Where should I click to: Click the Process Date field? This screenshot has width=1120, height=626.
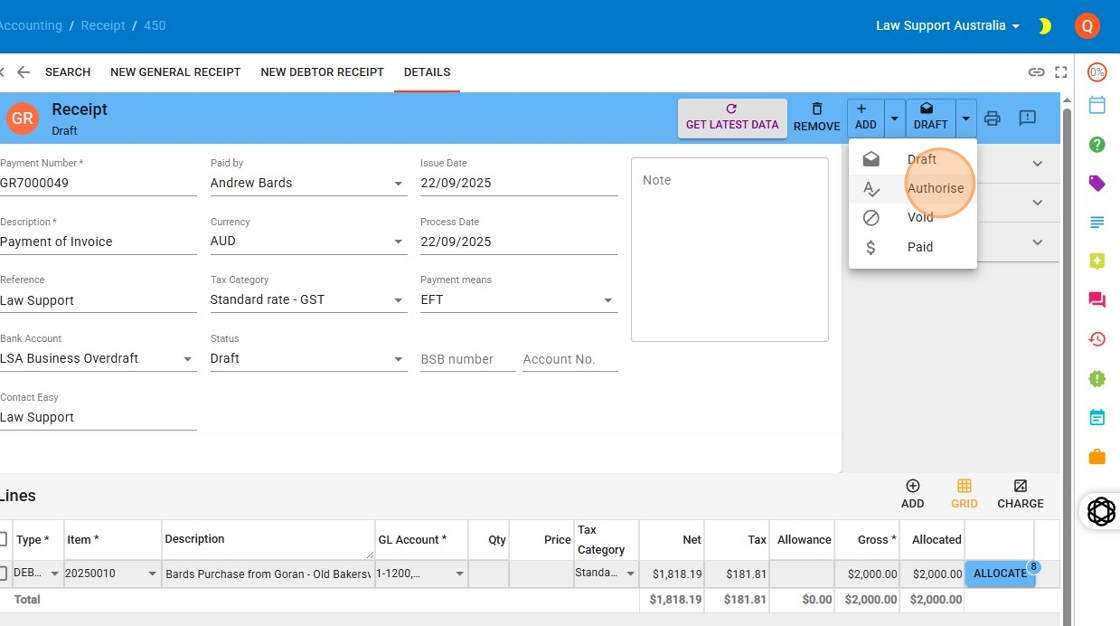click(519, 242)
